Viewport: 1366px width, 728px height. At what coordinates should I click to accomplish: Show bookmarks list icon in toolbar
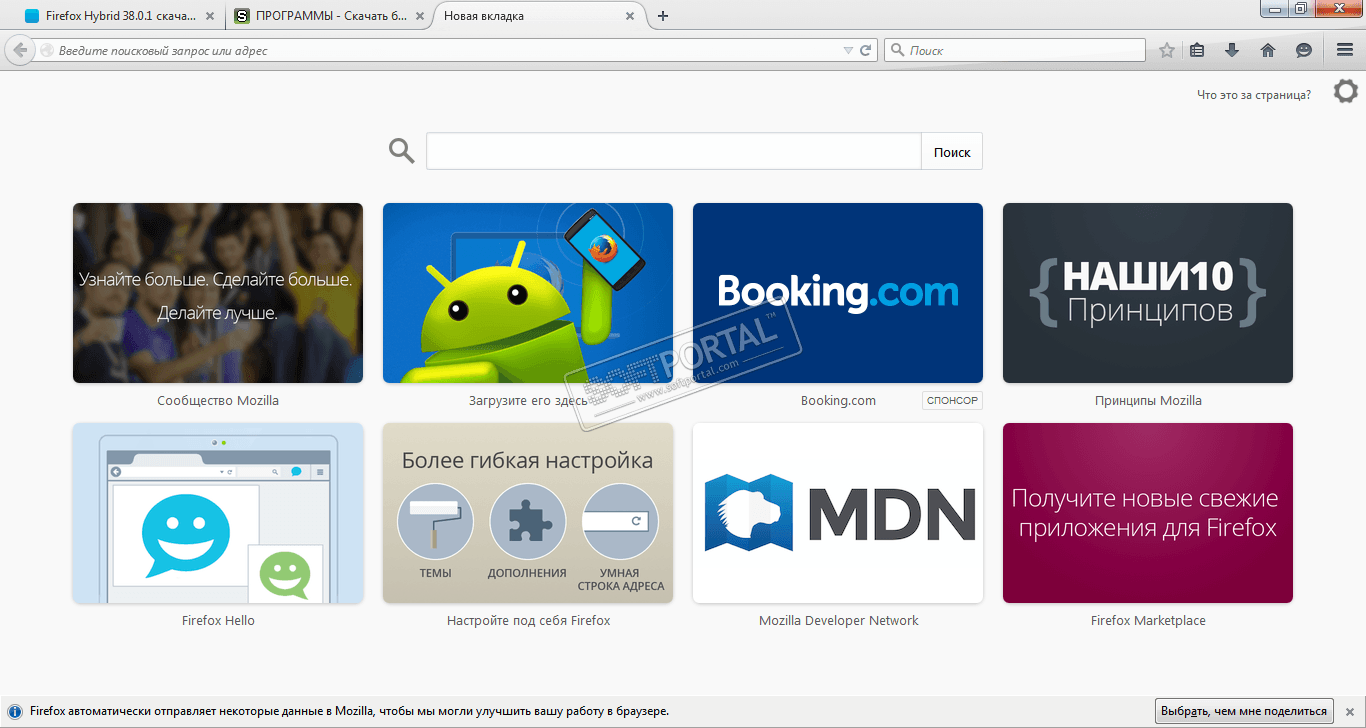[x=1198, y=50]
